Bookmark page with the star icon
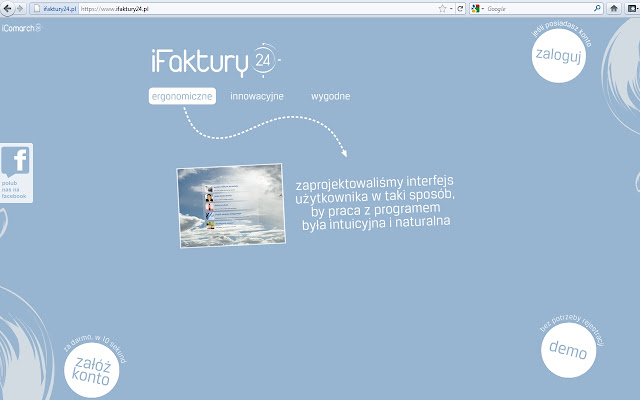 (x=442, y=9)
